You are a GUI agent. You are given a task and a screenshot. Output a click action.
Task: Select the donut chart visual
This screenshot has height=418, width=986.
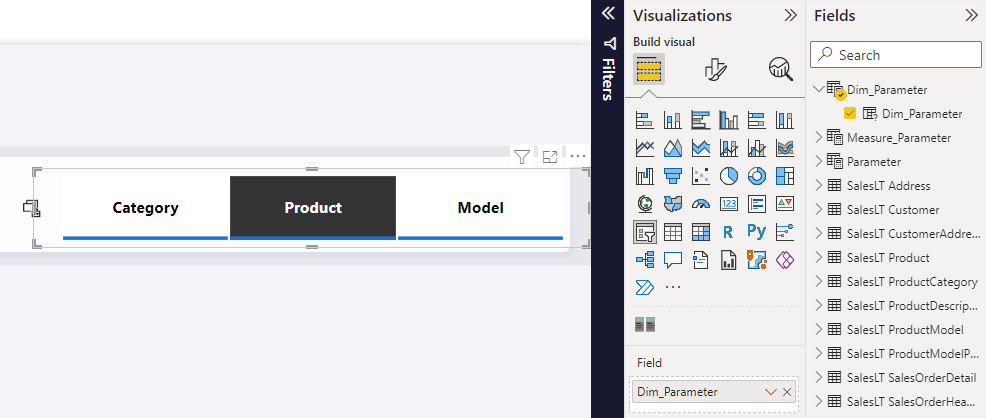756,176
